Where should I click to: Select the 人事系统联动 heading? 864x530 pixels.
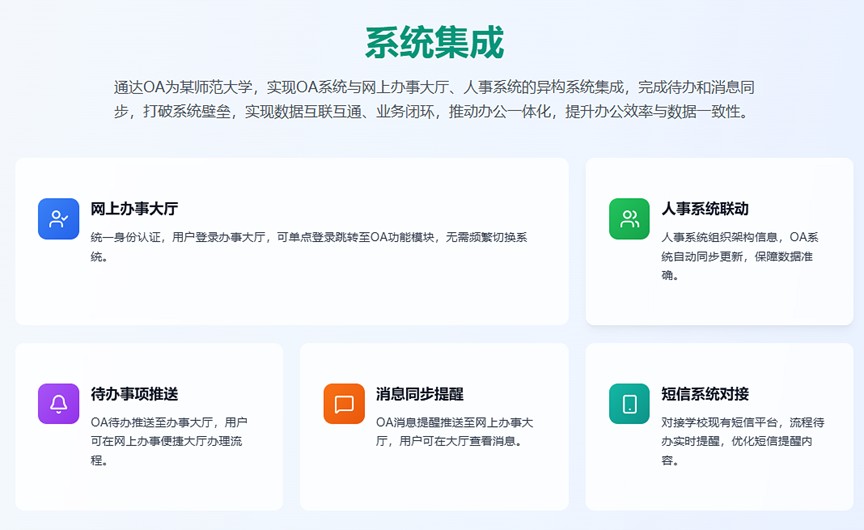point(705,209)
